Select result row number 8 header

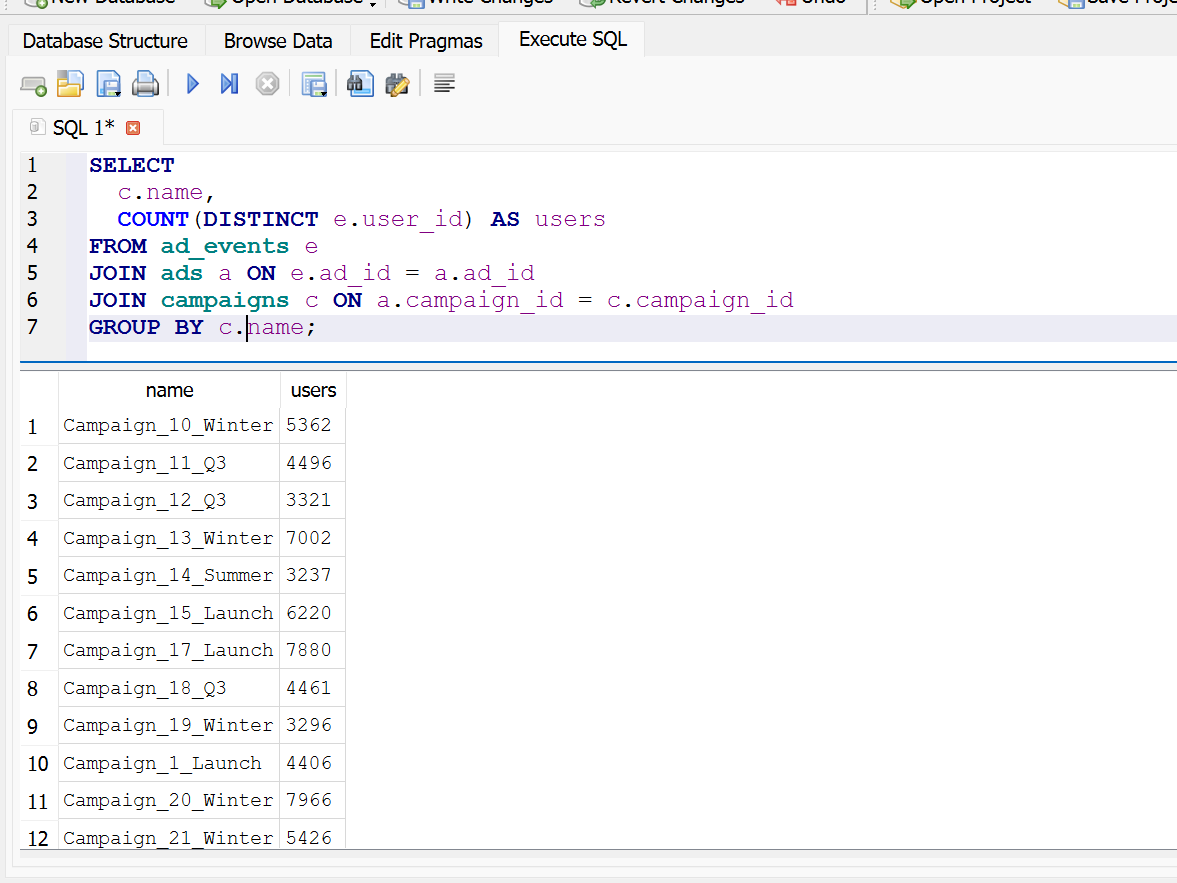[34, 689]
